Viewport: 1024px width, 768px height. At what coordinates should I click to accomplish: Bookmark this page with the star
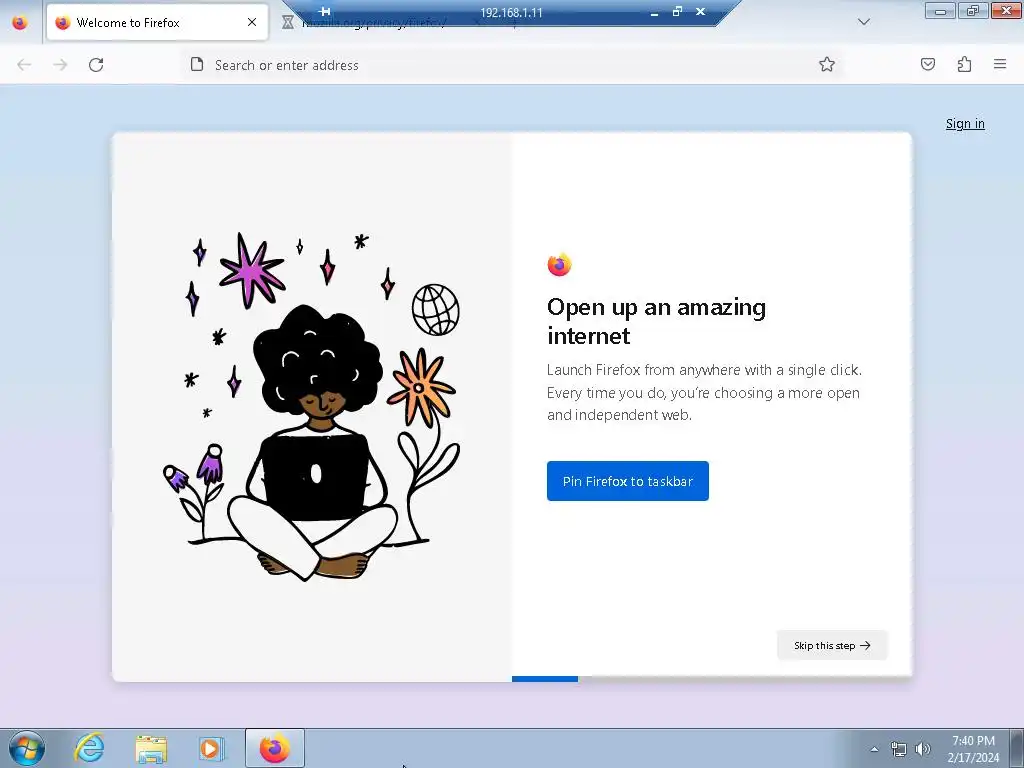point(827,64)
